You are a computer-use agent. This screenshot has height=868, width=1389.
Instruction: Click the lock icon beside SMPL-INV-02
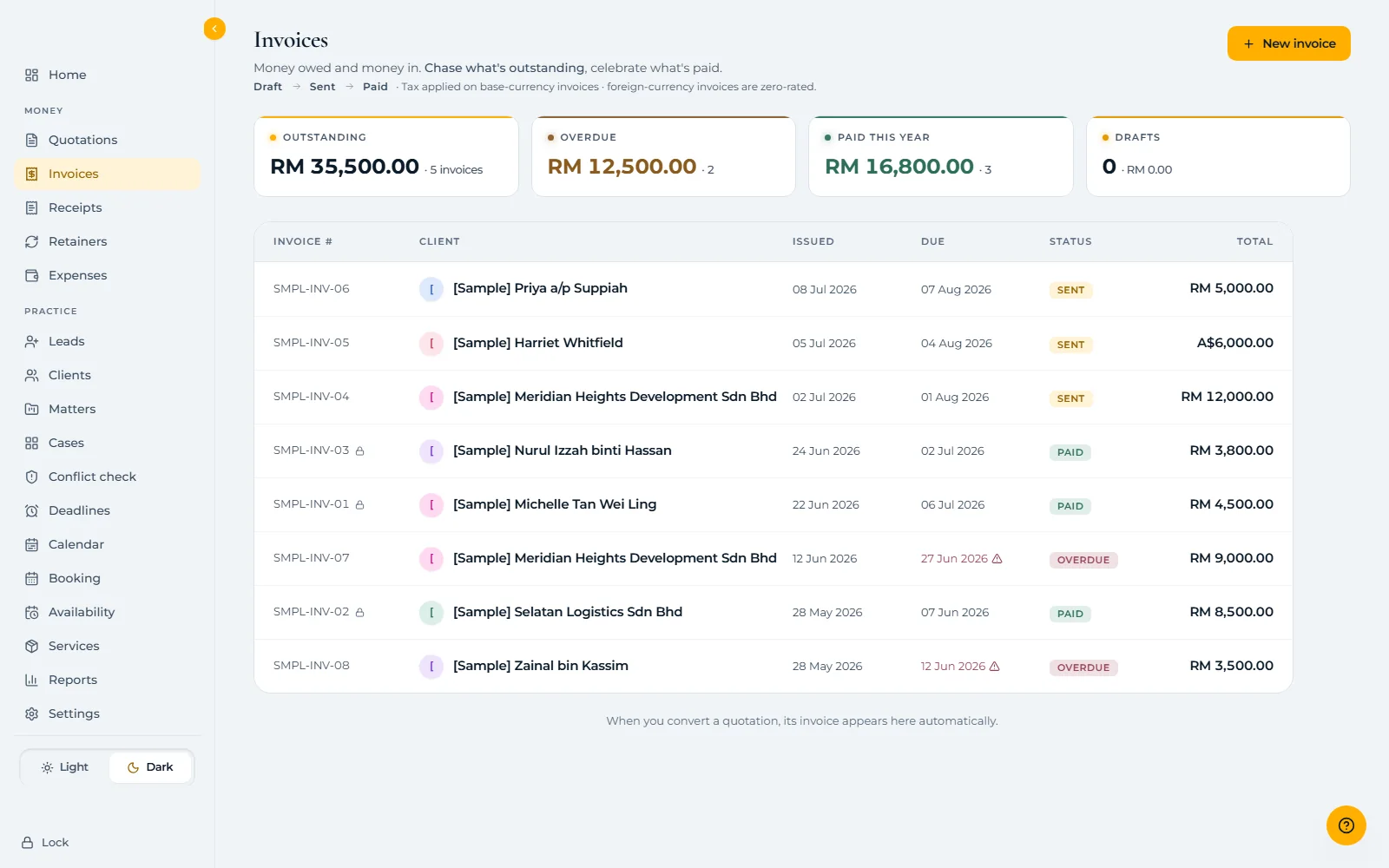point(359,612)
